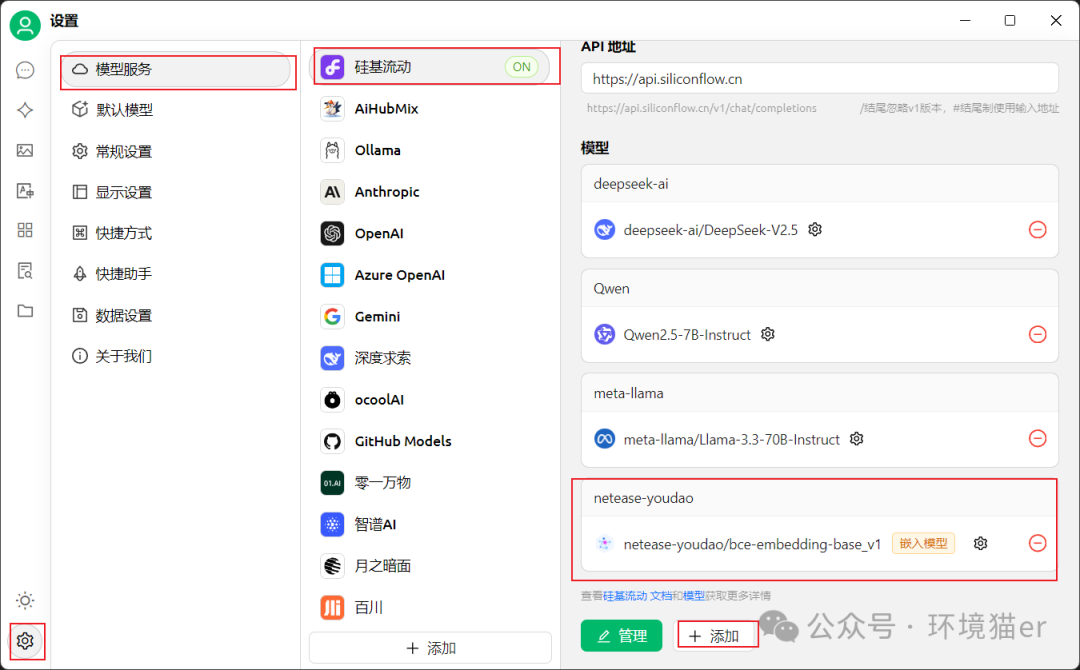The height and width of the screenshot is (670, 1080).
Task: Open 常规设置 settings section
Action: (x=176, y=151)
